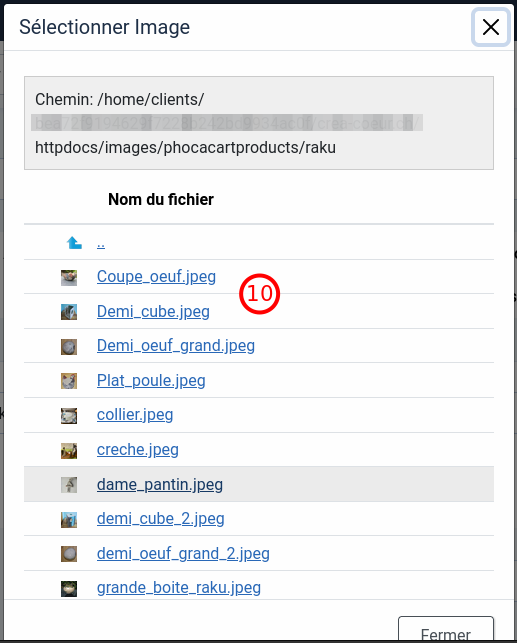Pick the demi_oeuf_grand_2.jpeg link
Image resolution: width=517 pixels, height=643 pixels.
click(183, 554)
